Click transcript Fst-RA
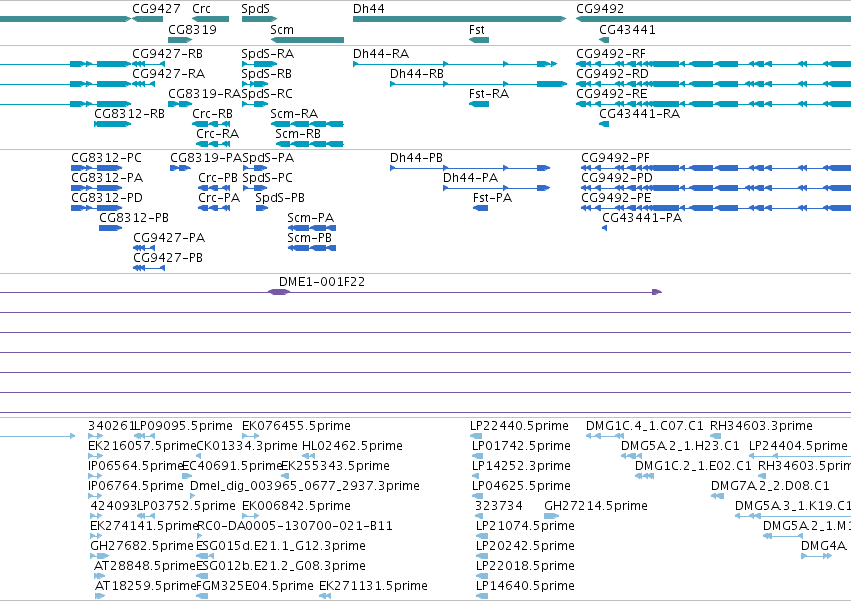The width and height of the screenshot is (851, 601). [x=479, y=104]
